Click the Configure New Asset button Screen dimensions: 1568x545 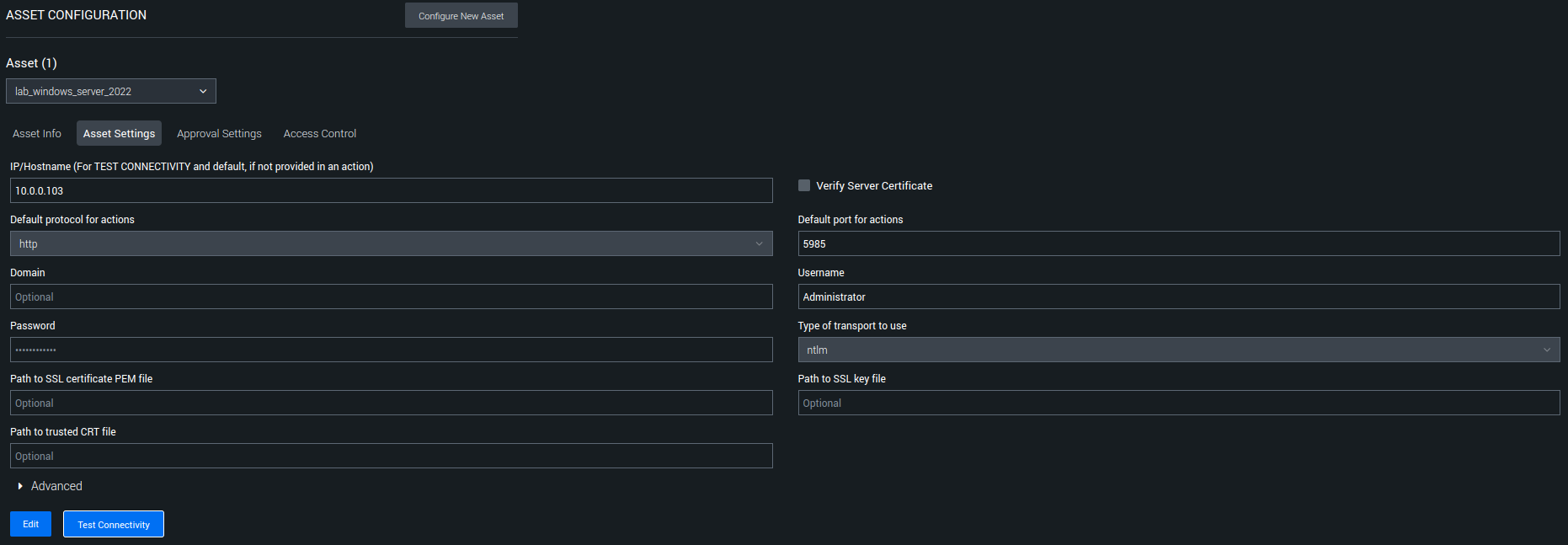461,16
